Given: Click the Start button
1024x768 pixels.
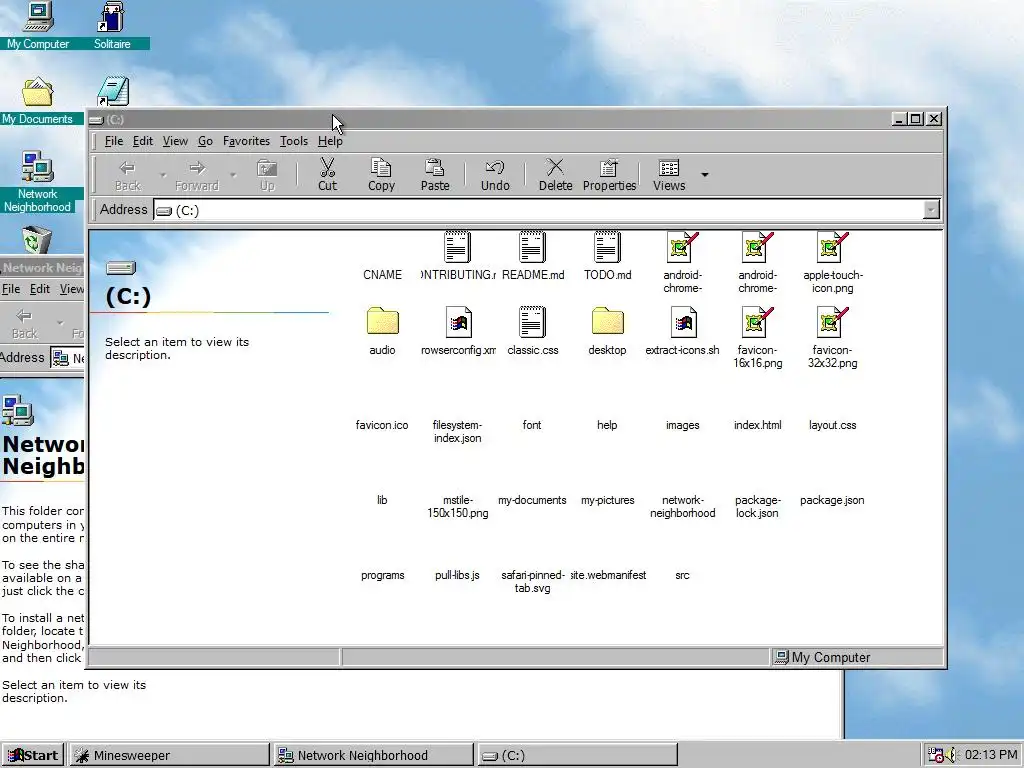Looking at the screenshot, I should coord(33,755).
